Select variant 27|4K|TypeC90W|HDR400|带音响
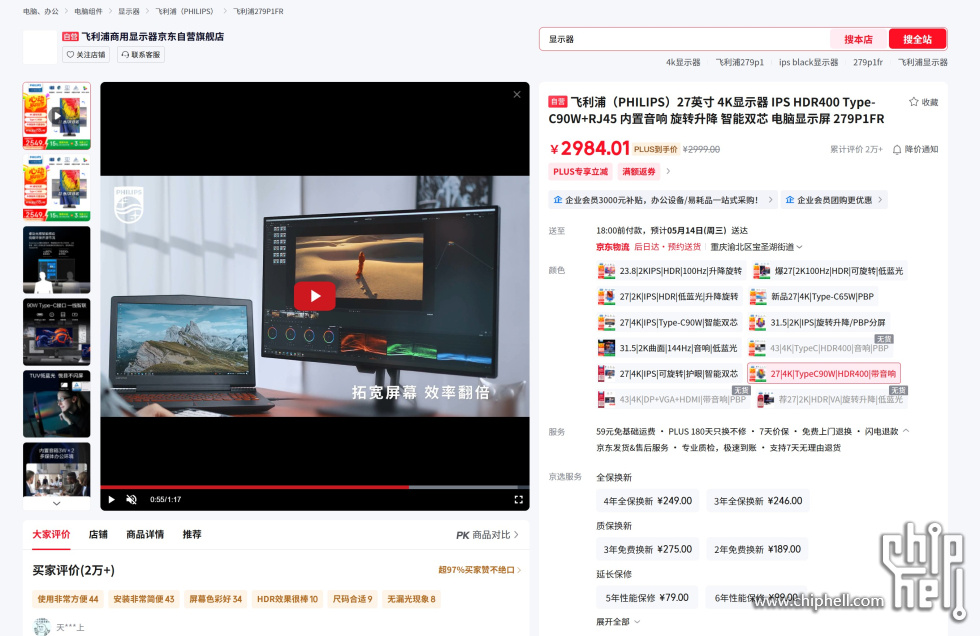This screenshot has height=636, width=980. pos(824,374)
